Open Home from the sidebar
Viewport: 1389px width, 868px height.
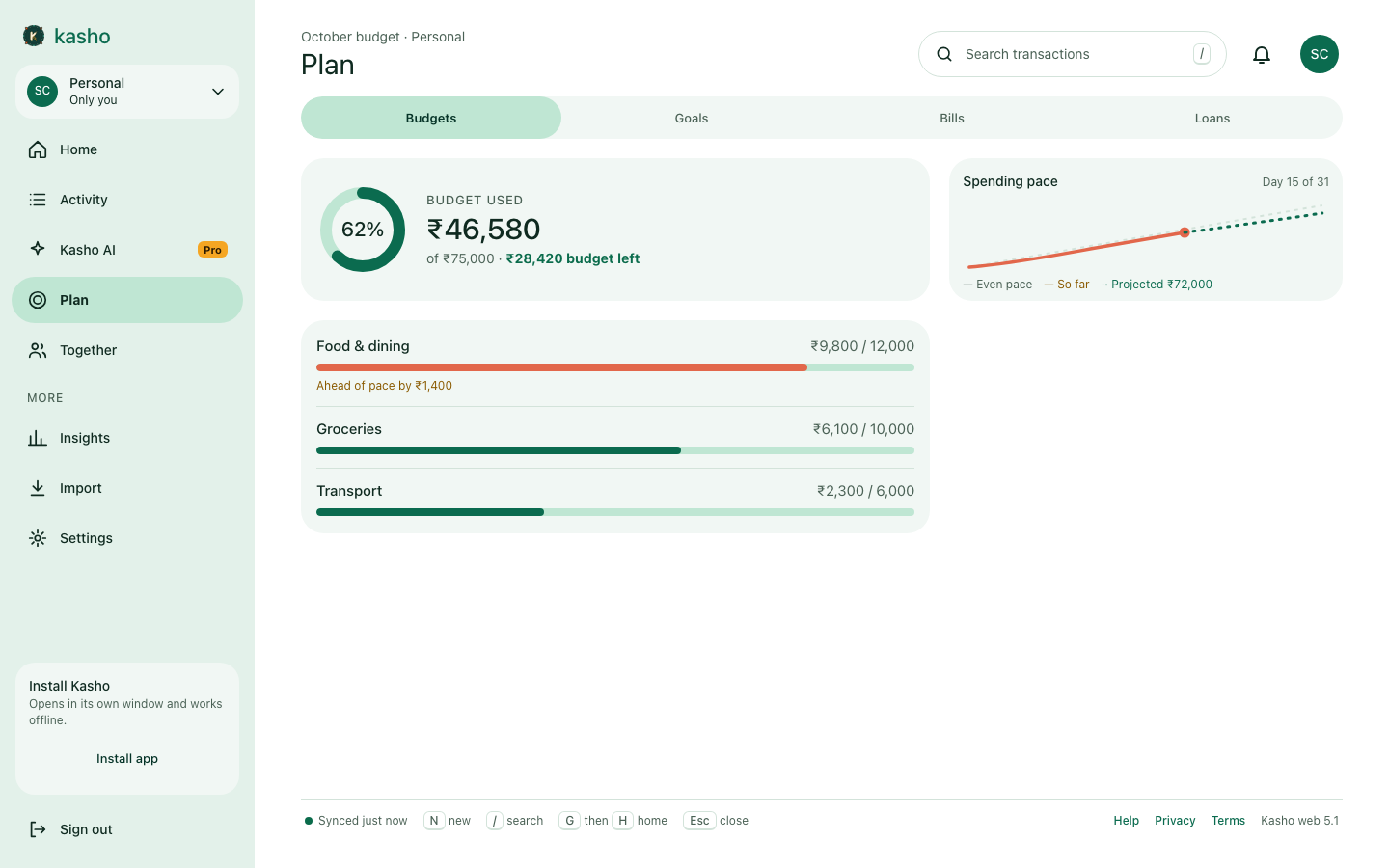(x=127, y=149)
